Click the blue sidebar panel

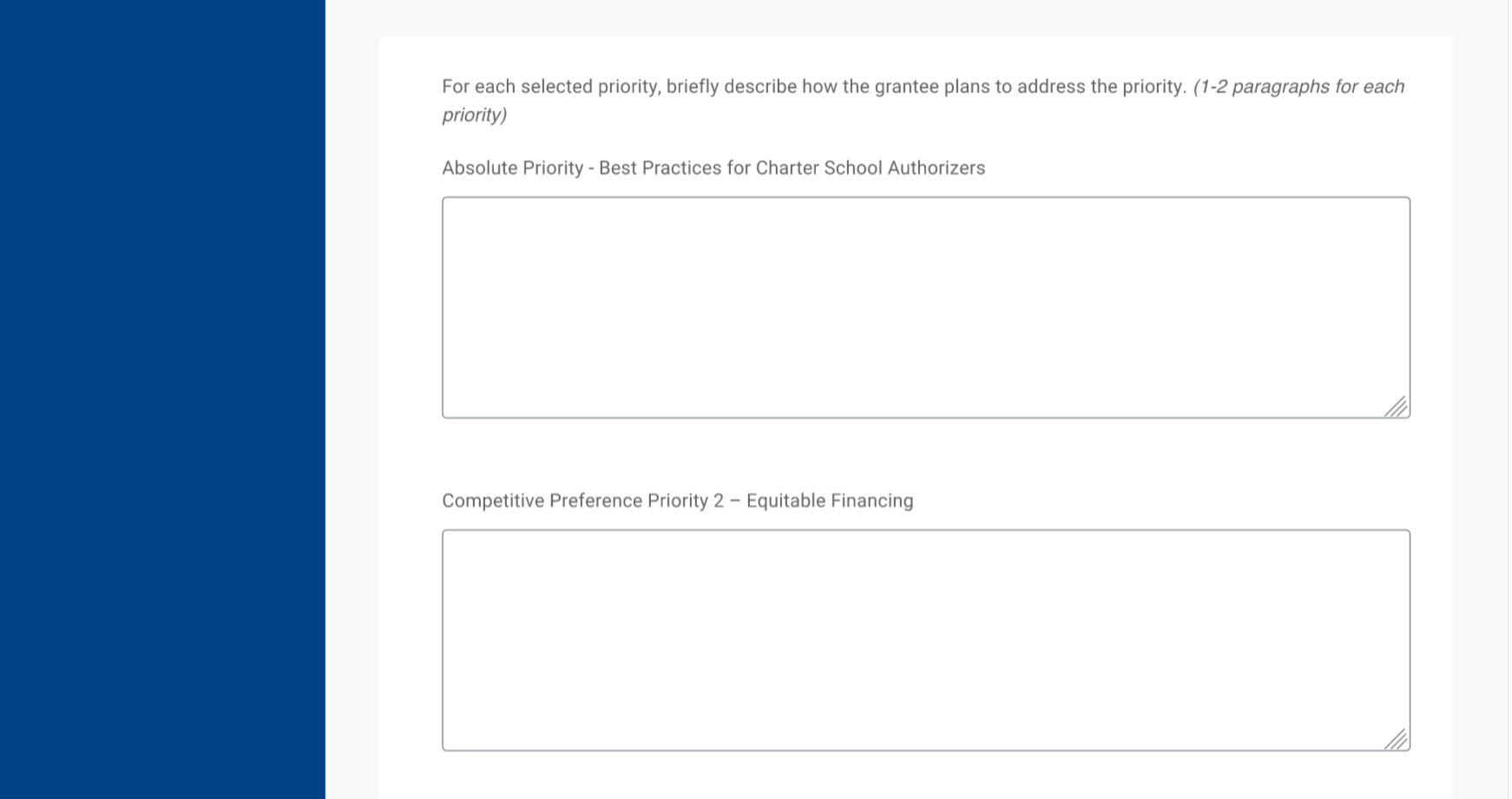(x=162, y=399)
